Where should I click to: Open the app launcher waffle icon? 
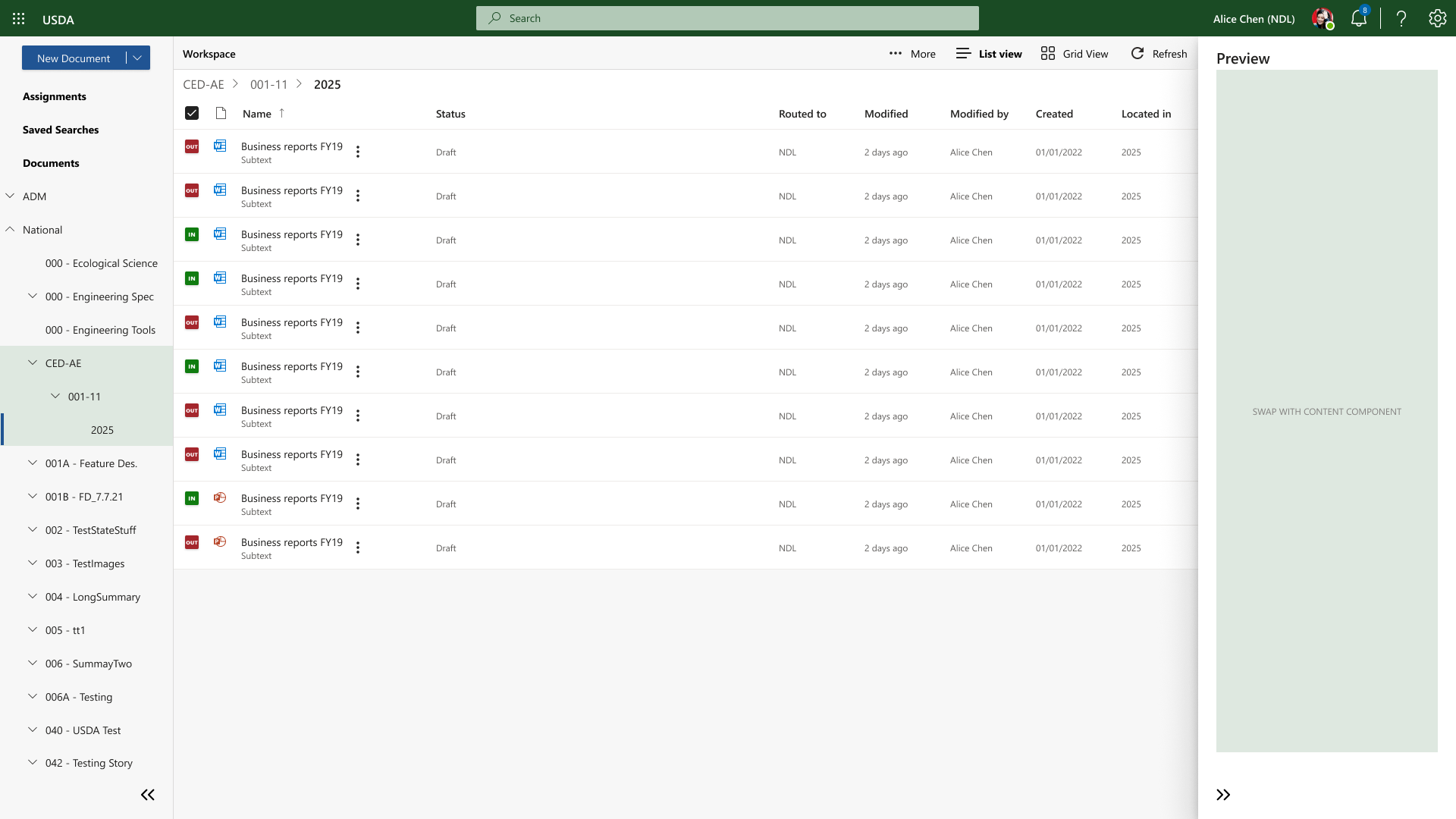click(18, 19)
